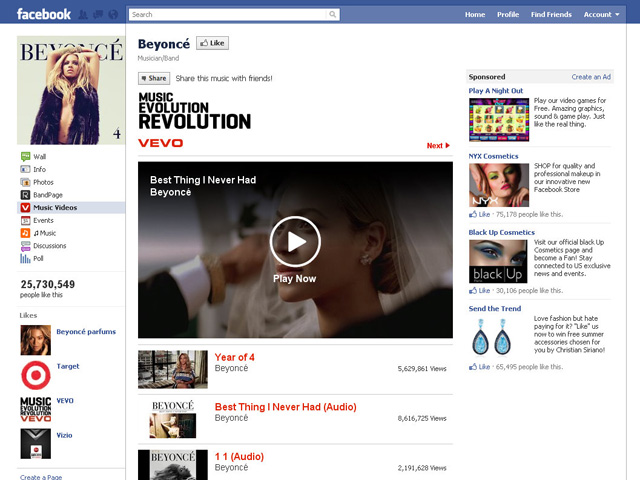The width and height of the screenshot is (640, 480).
Task: Play the Best Thing I Never Had video
Action: click(x=295, y=241)
